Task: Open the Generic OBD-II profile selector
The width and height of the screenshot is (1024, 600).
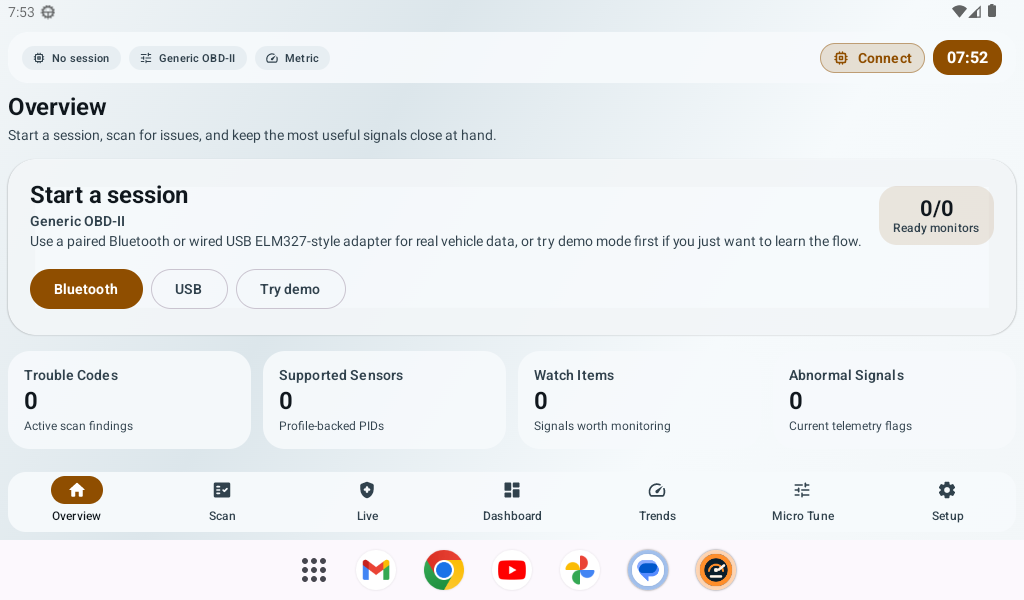Action: click(188, 58)
